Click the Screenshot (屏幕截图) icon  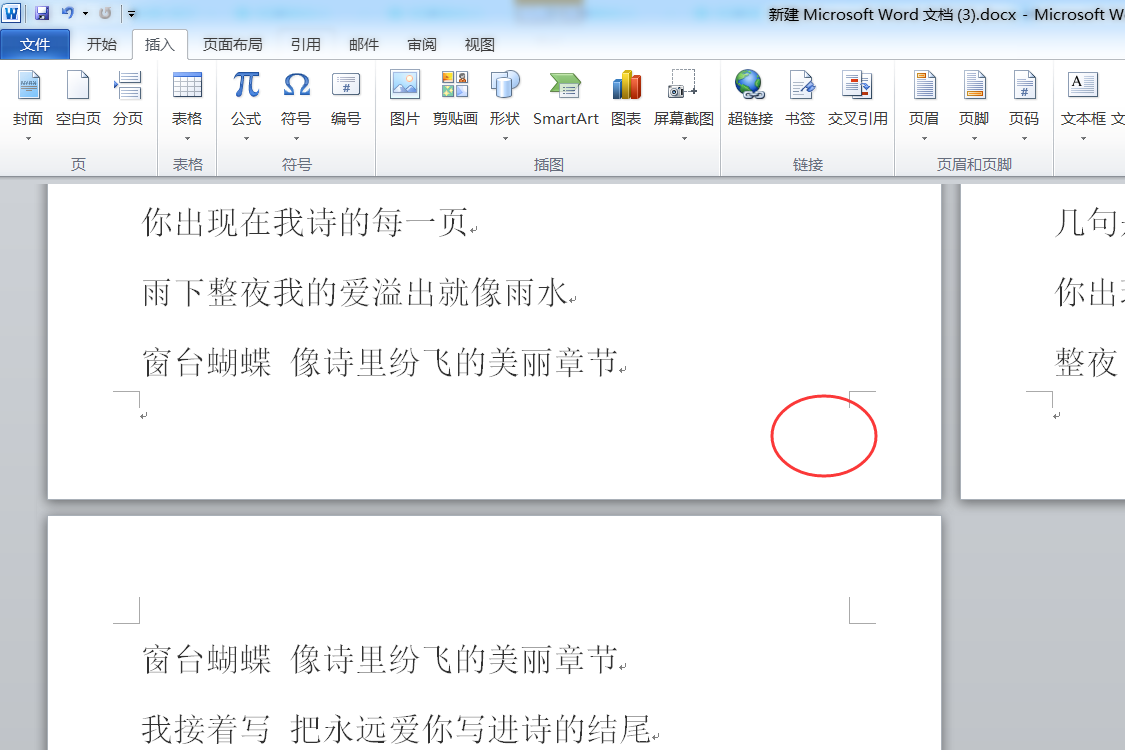click(x=683, y=84)
